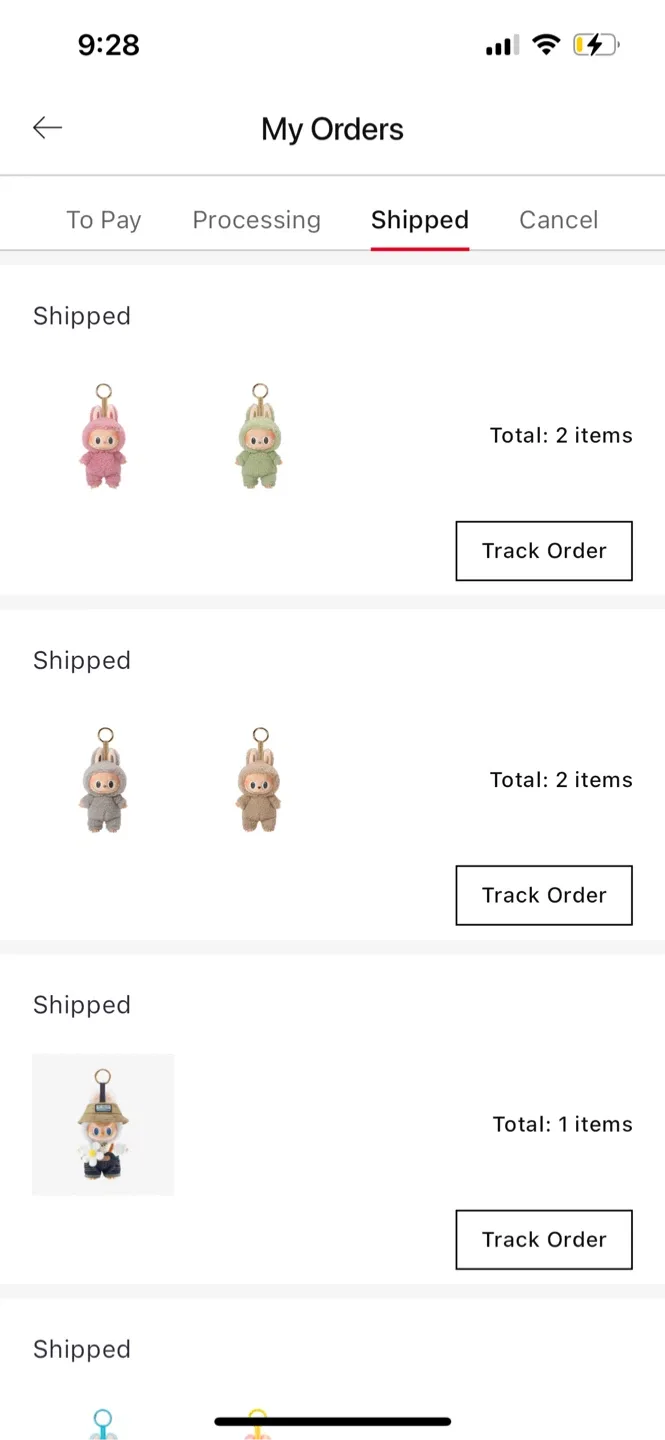Tap the status bar clock showing 9:28
This screenshot has width=665, height=1440.
click(109, 45)
